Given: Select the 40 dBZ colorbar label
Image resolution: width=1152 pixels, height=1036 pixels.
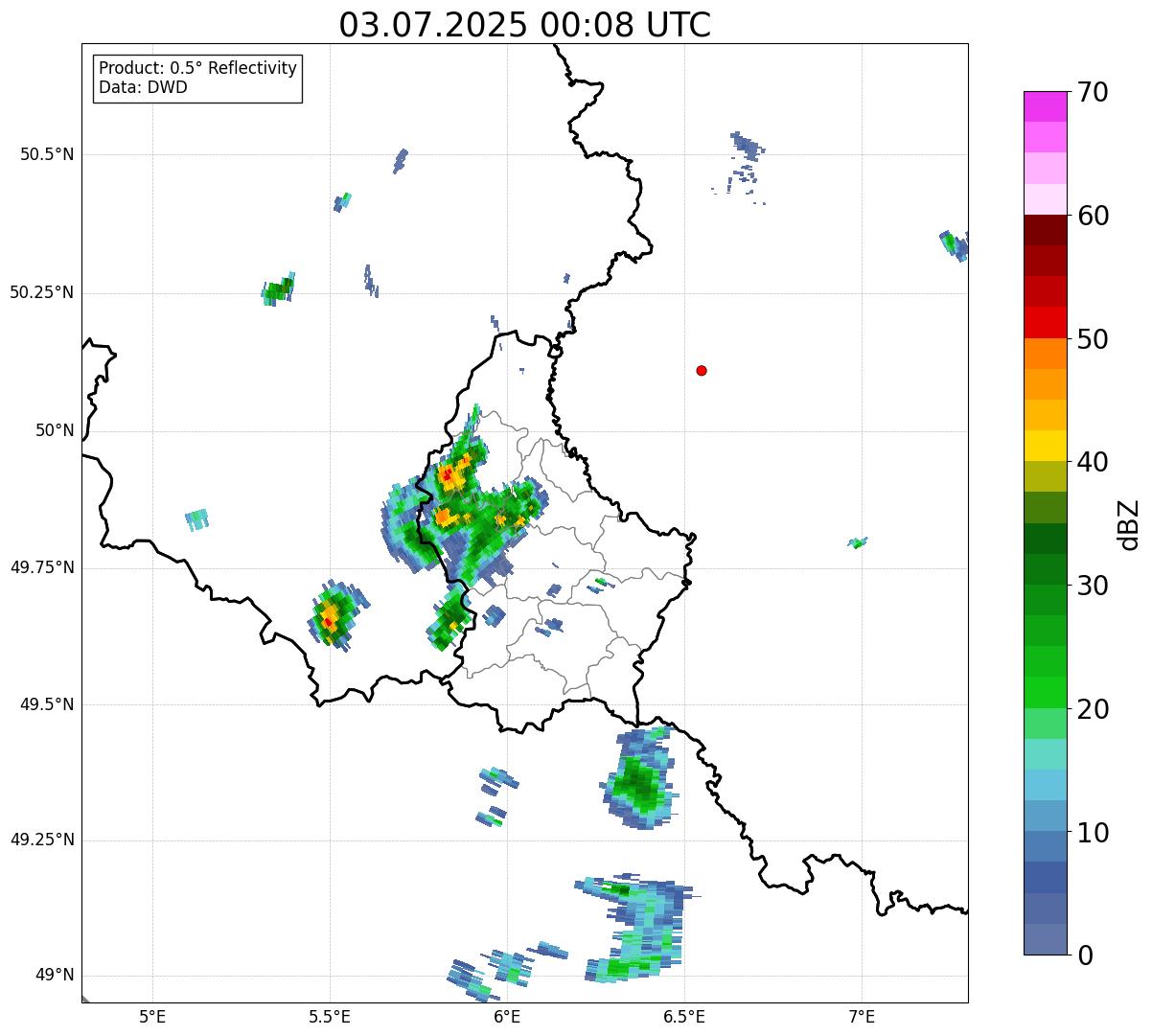Looking at the screenshot, I should [1092, 462].
